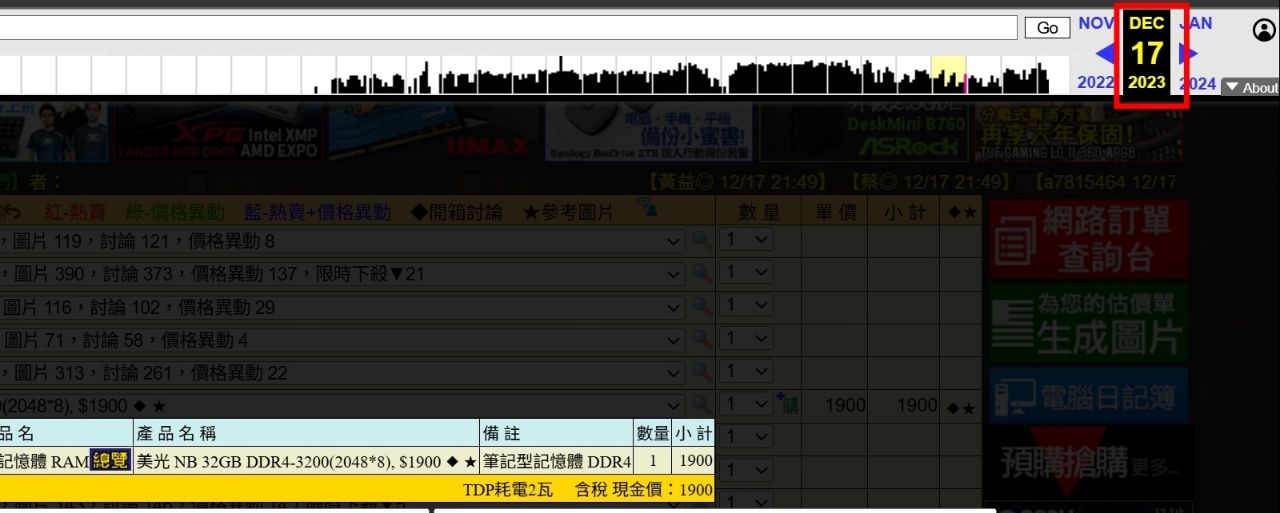Click the Wayback Machine URL input field

(x=508, y=27)
